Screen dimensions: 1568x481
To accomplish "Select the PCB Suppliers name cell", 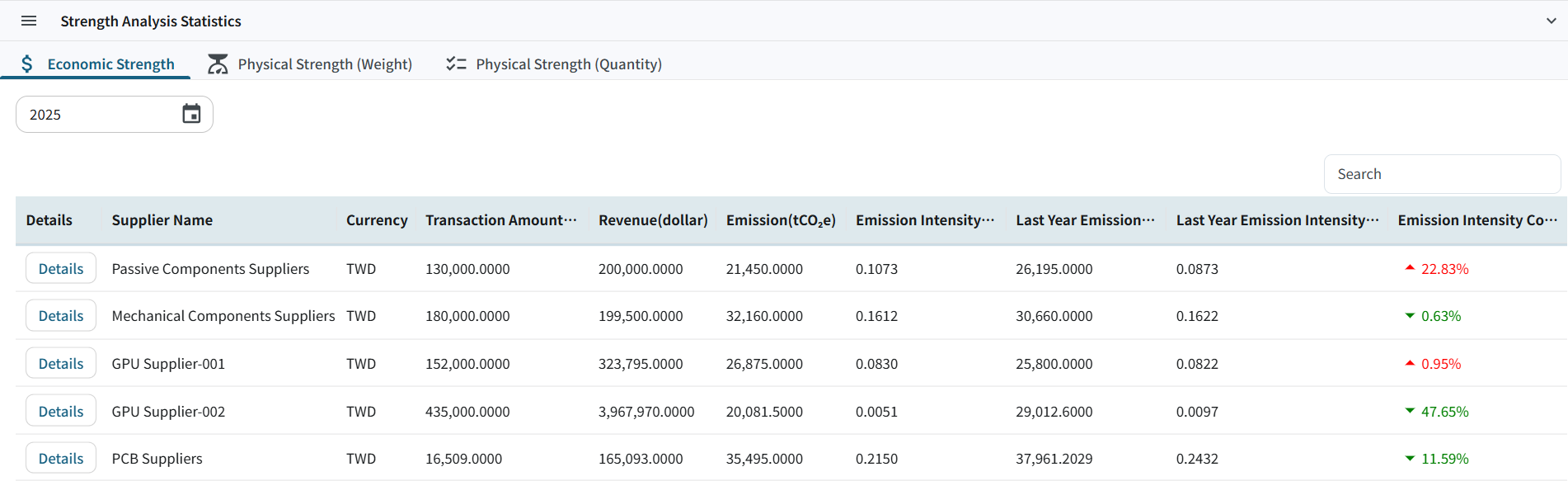I will pos(157,459).
